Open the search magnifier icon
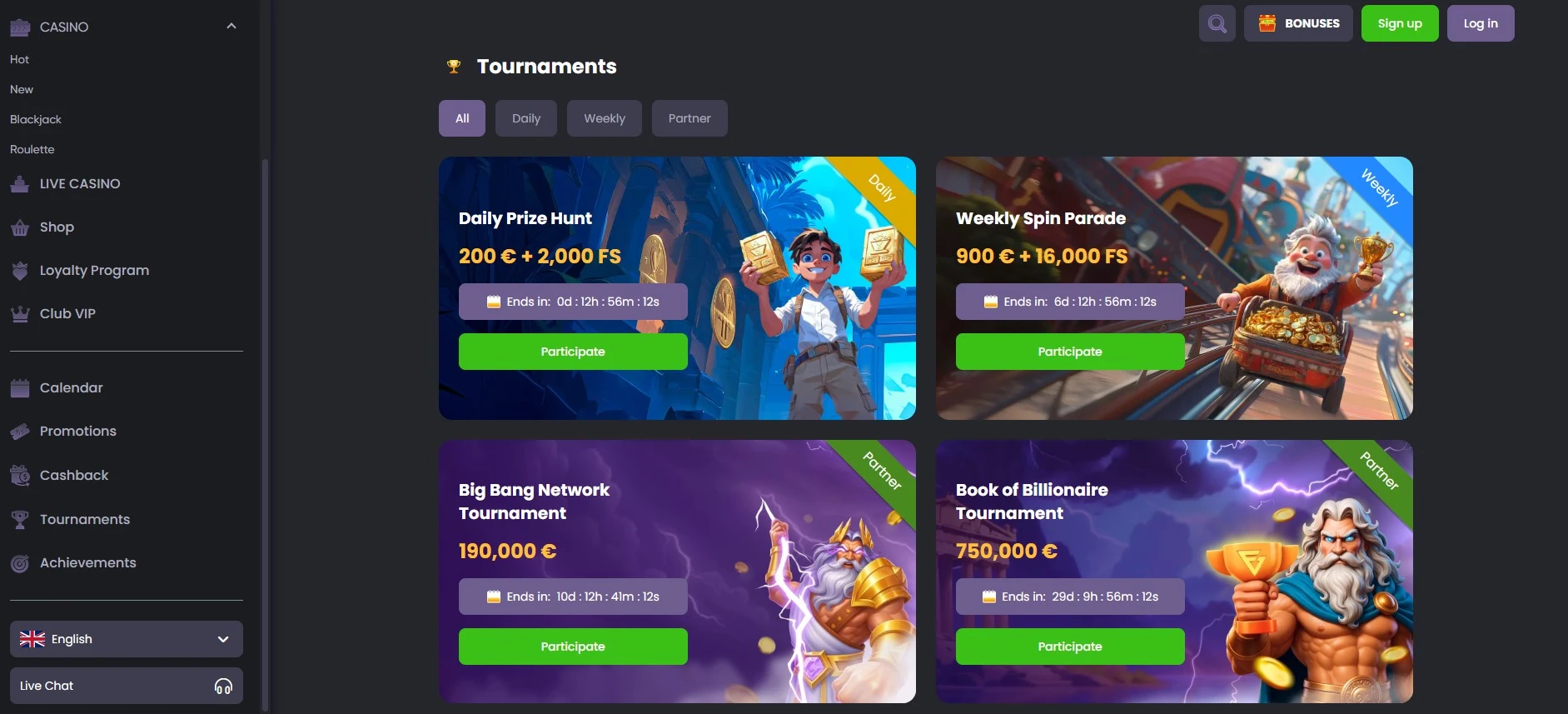The width and height of the screenshot is (1568, 714). 1217,23
